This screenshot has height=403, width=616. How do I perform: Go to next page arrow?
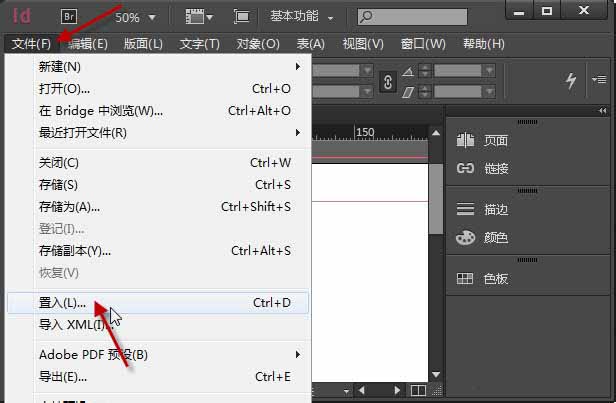397,390
